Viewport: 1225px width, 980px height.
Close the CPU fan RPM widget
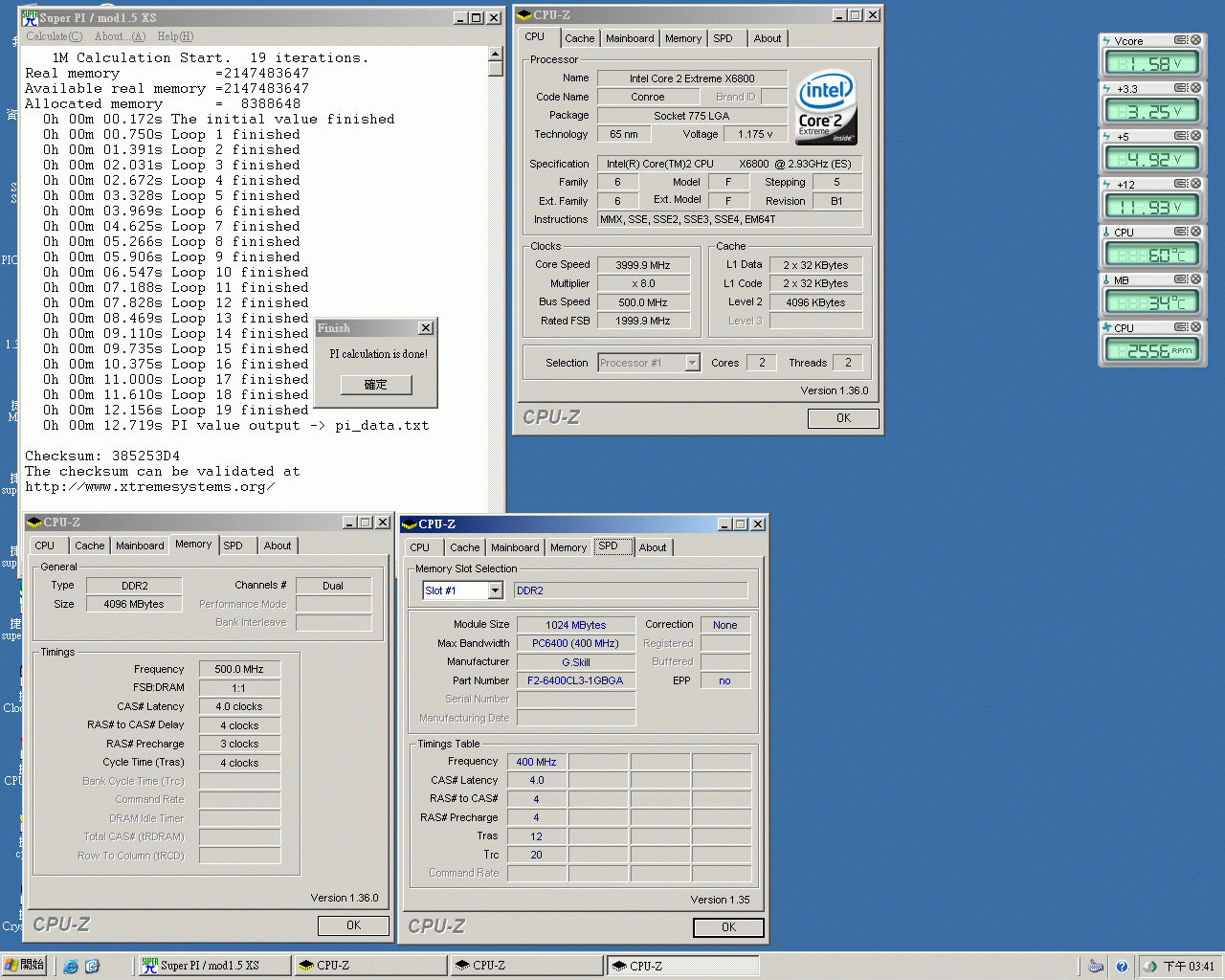[x=1195, y=327]
